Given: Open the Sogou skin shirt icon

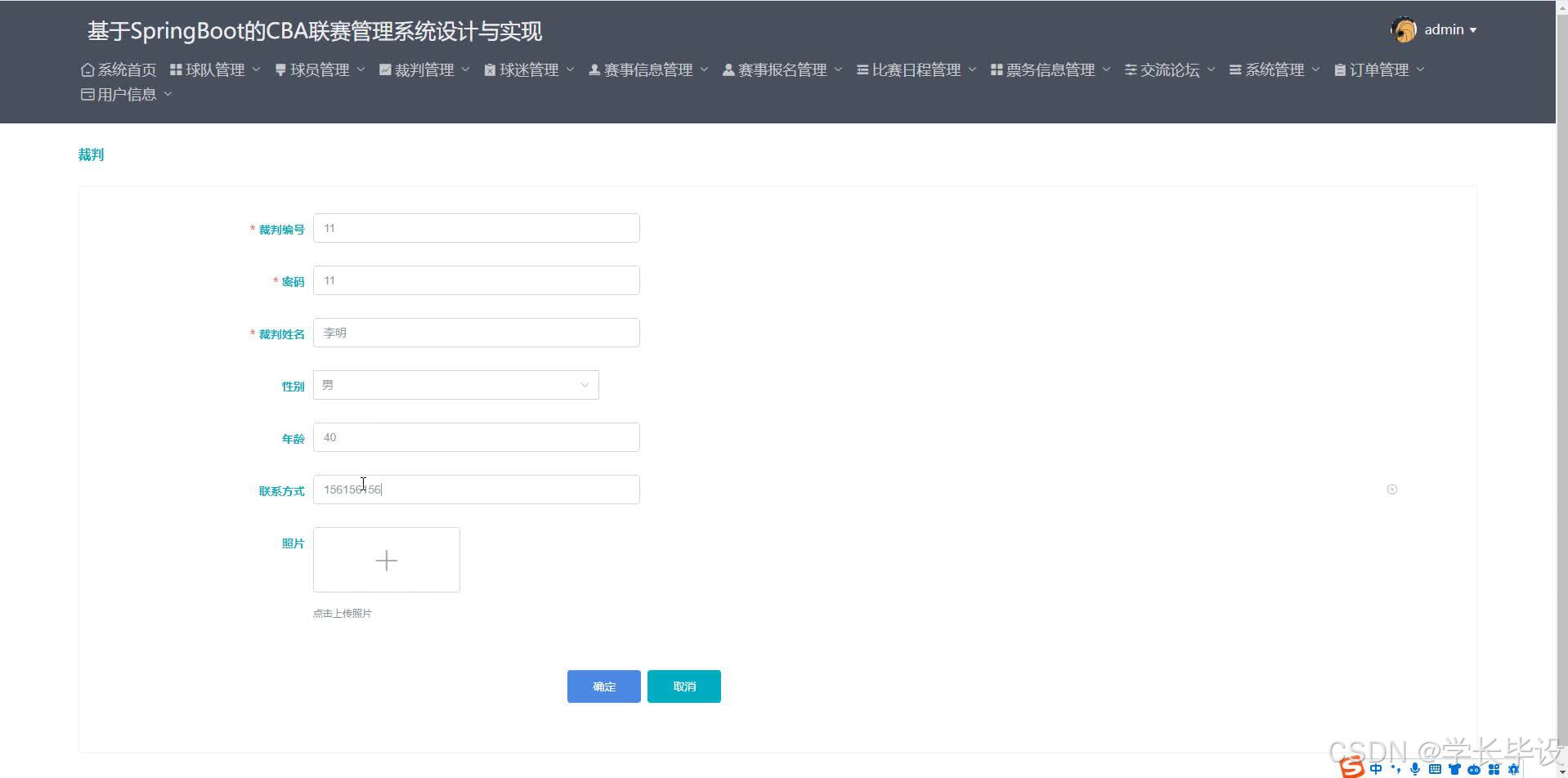Looking at the screenshot, I should tap(1454, 769).
